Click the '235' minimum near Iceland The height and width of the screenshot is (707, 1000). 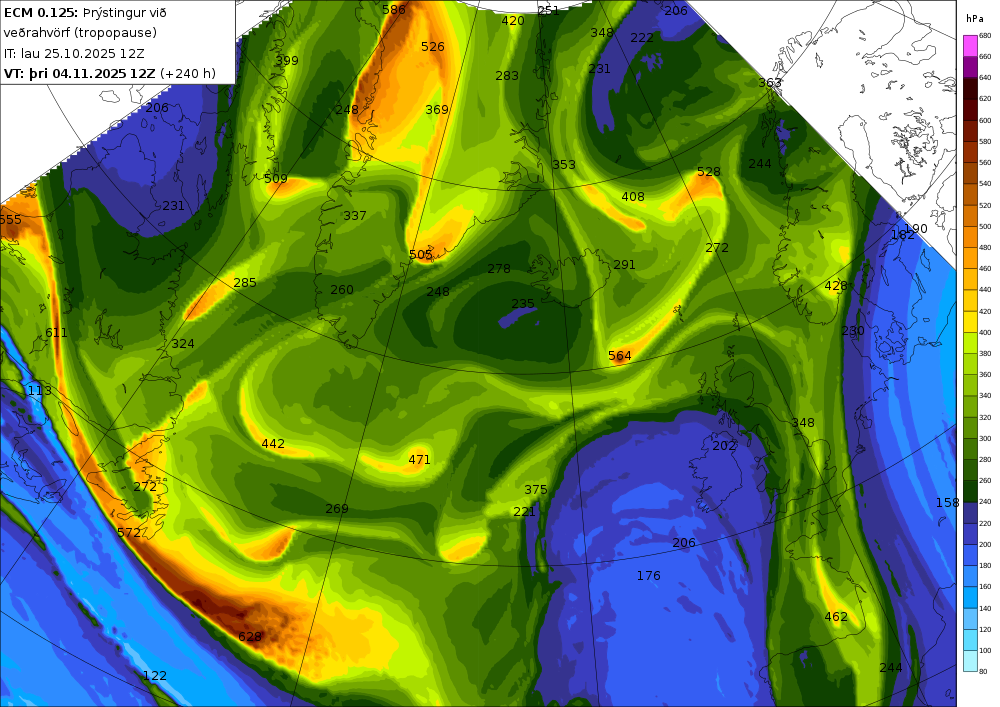point(523,303)
